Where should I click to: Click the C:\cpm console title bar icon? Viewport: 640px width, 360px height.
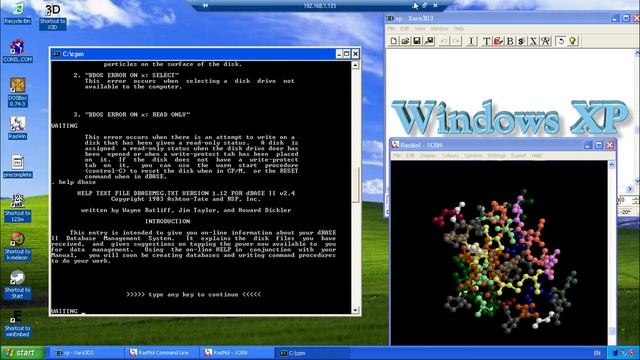tap(56, 54)
